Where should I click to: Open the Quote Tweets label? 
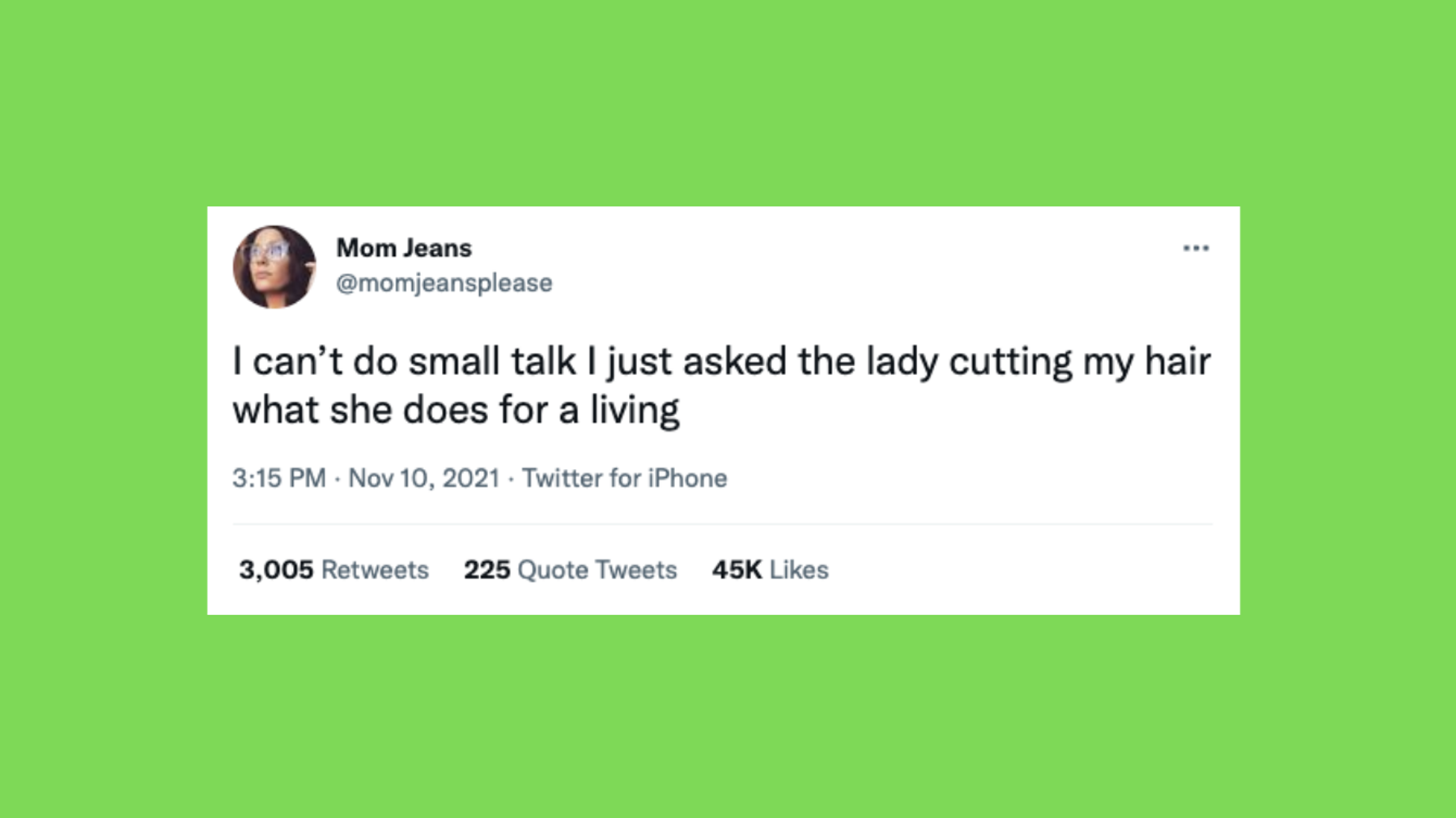pyautogui.click(x=597, y=570)
